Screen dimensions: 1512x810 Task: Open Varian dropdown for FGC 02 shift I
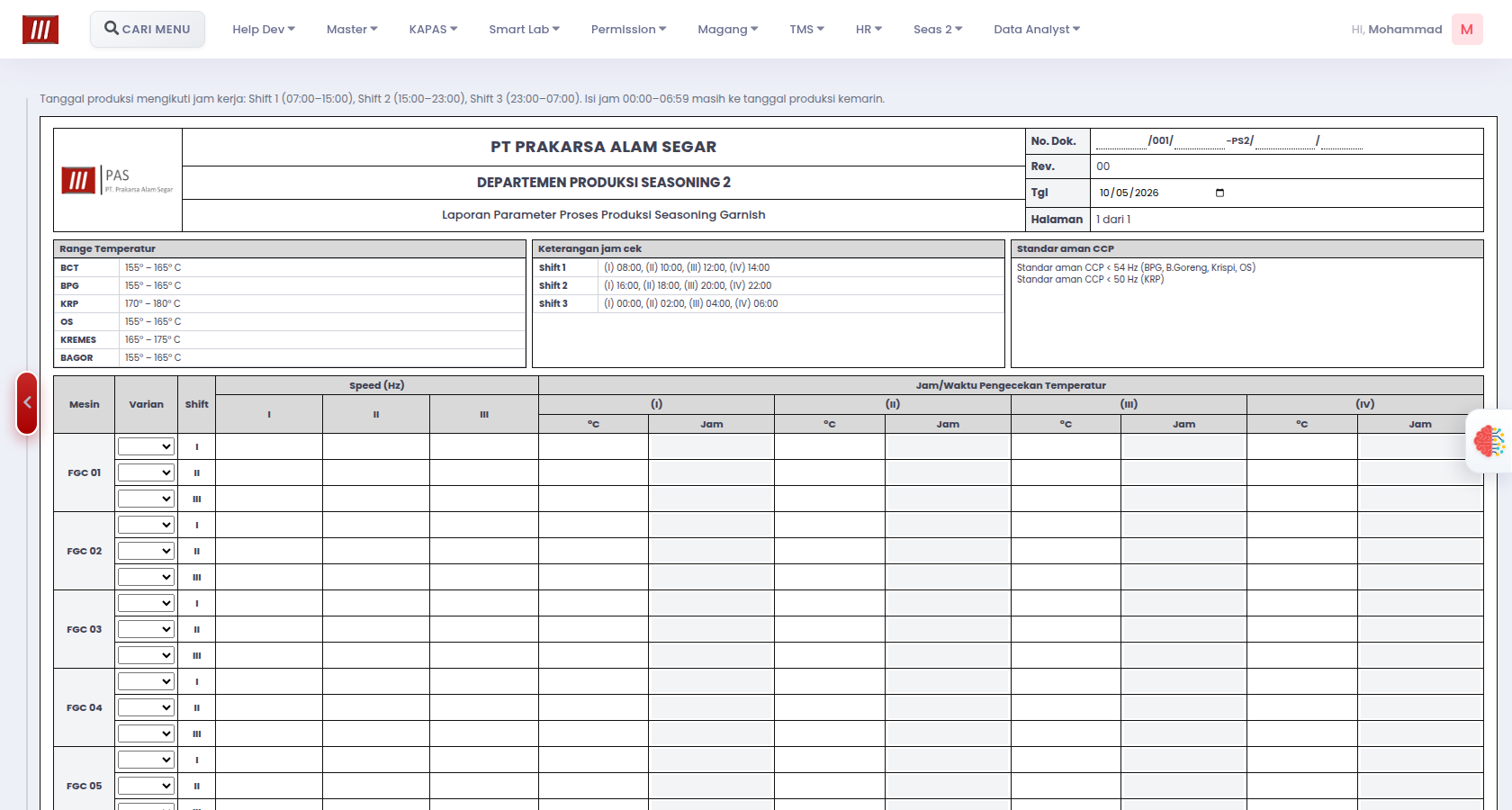(146, 525)
